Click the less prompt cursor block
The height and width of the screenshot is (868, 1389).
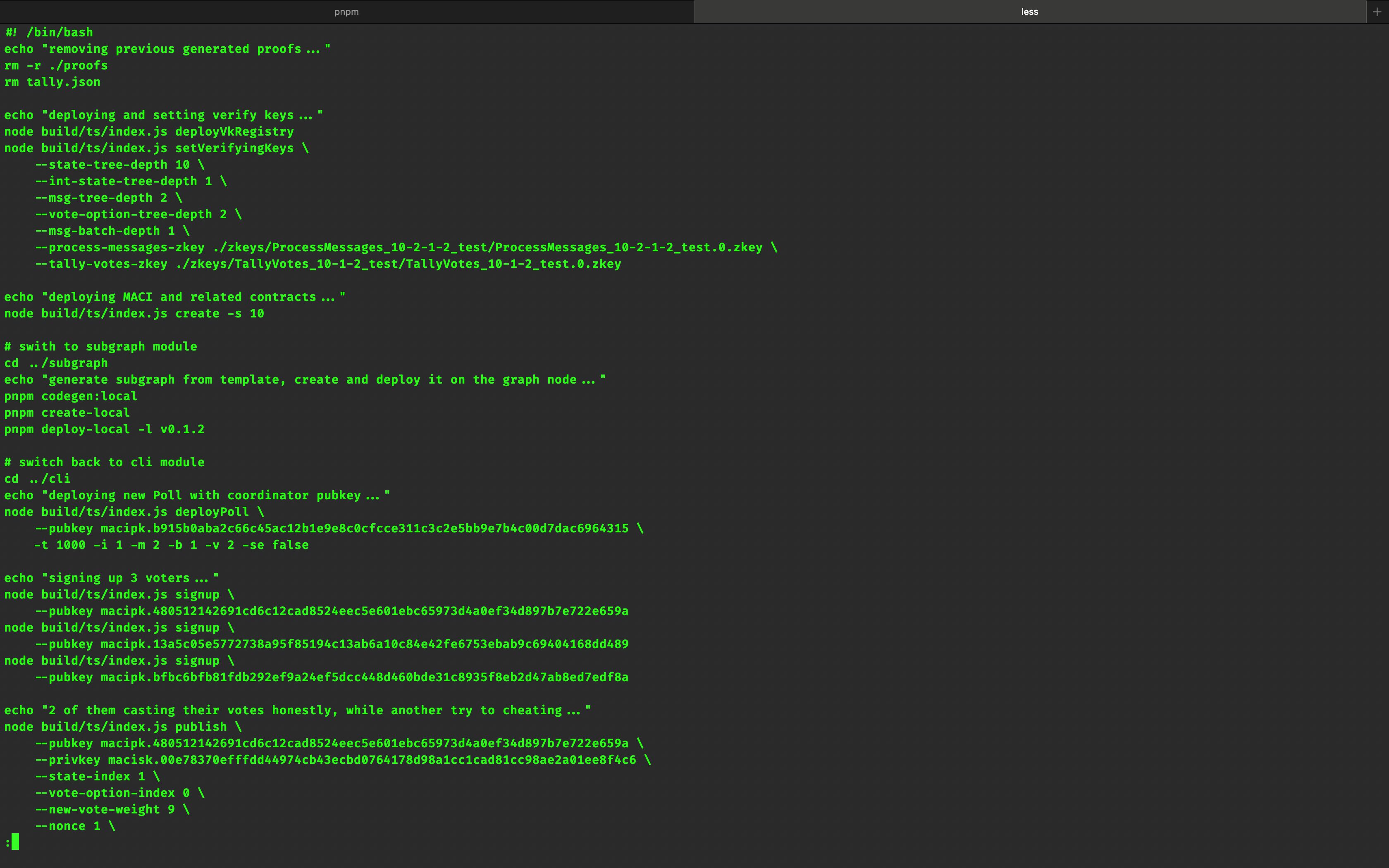pos(15,842)
